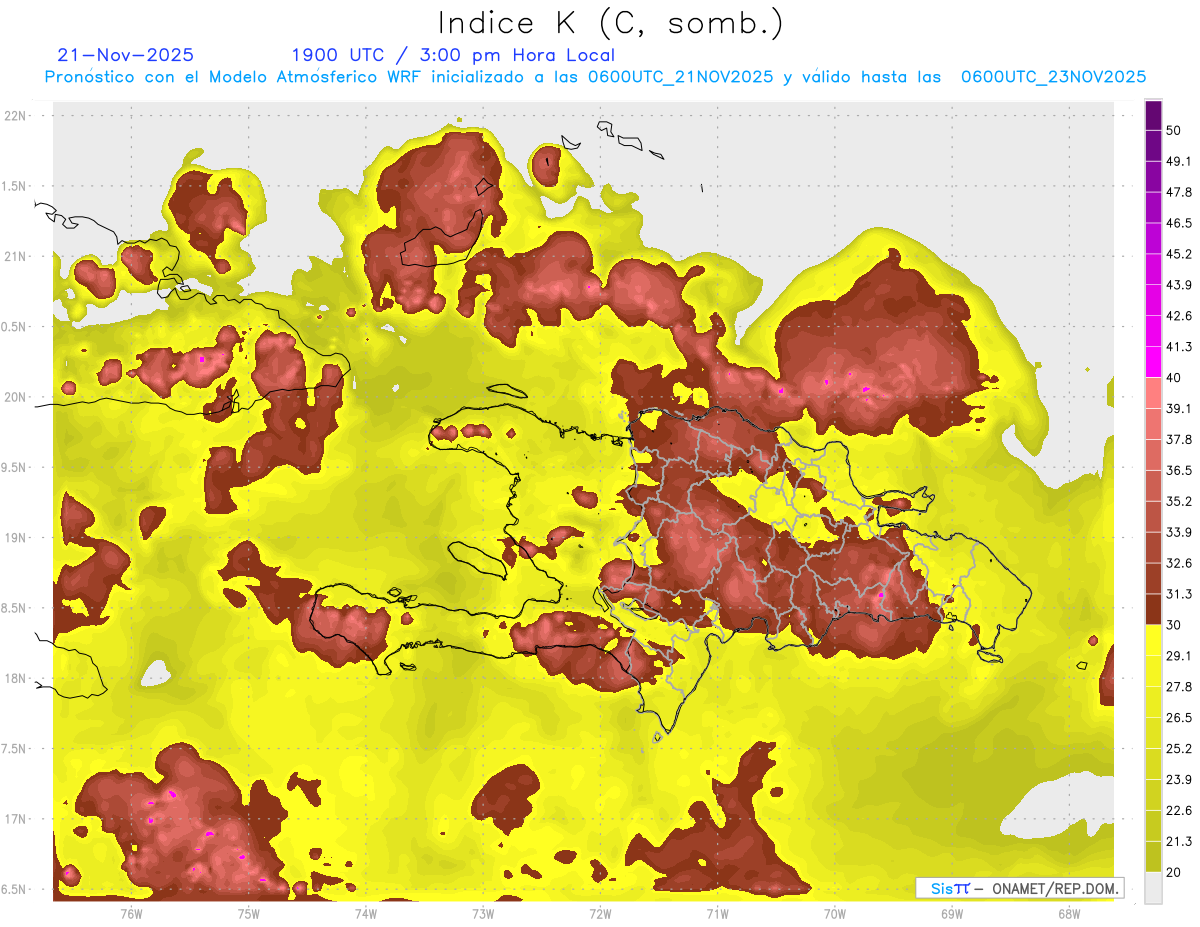The height and width of the screenshot is (927, 1200).
Task: Select the '36.5' legend value
Action: (x=1180, y=470)
